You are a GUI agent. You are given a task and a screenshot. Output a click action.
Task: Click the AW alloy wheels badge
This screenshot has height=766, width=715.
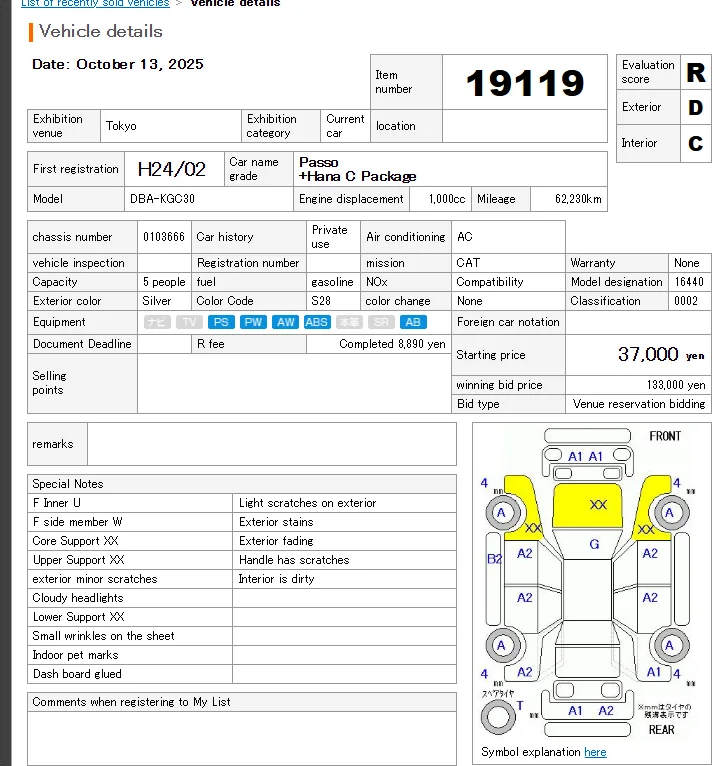[285, 322]
